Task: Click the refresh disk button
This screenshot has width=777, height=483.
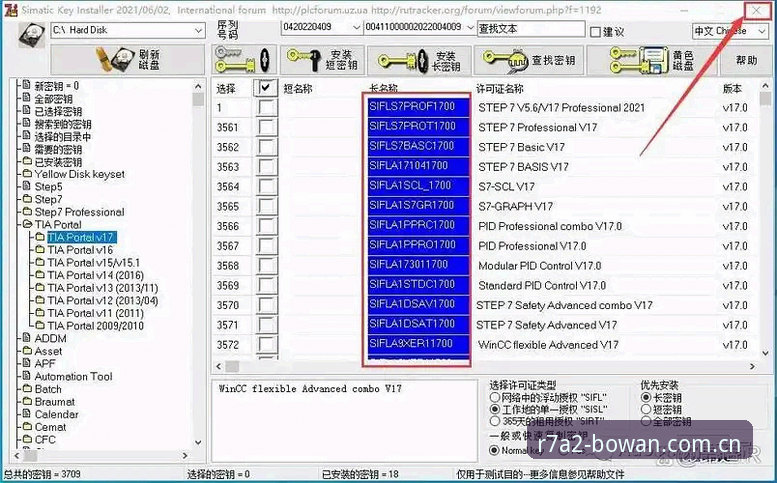Action: click(128, 59)
